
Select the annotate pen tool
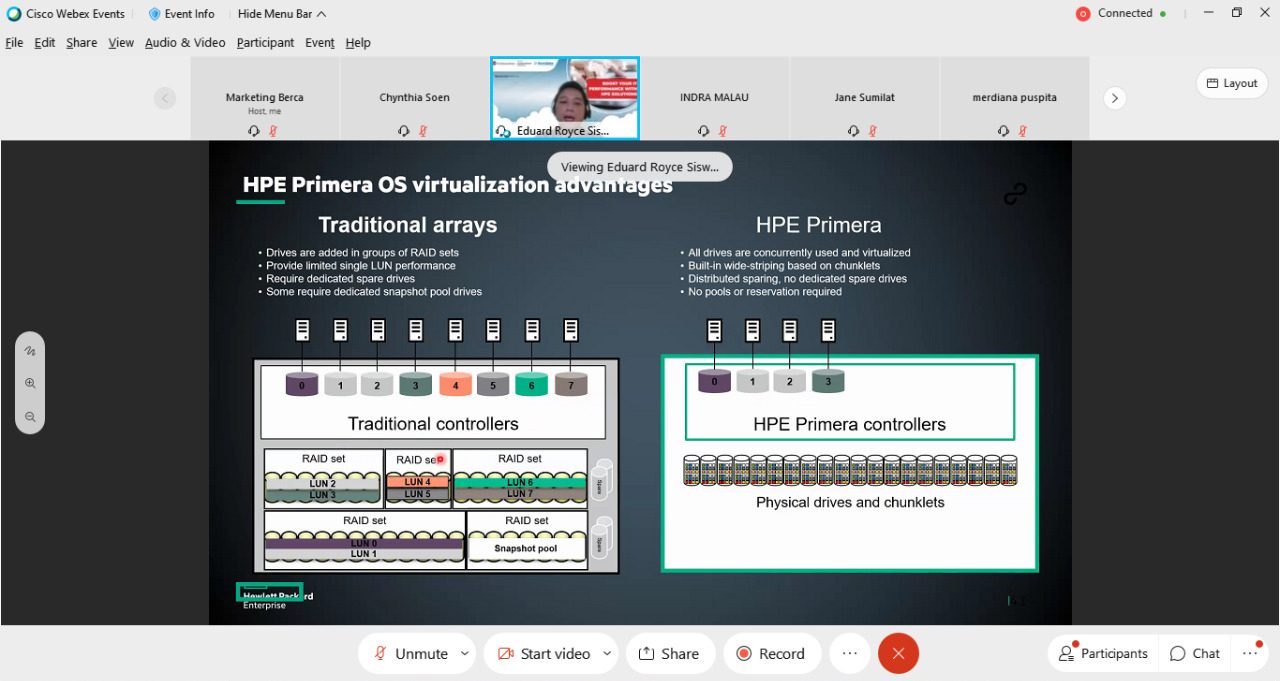click(x=30, y=351)
